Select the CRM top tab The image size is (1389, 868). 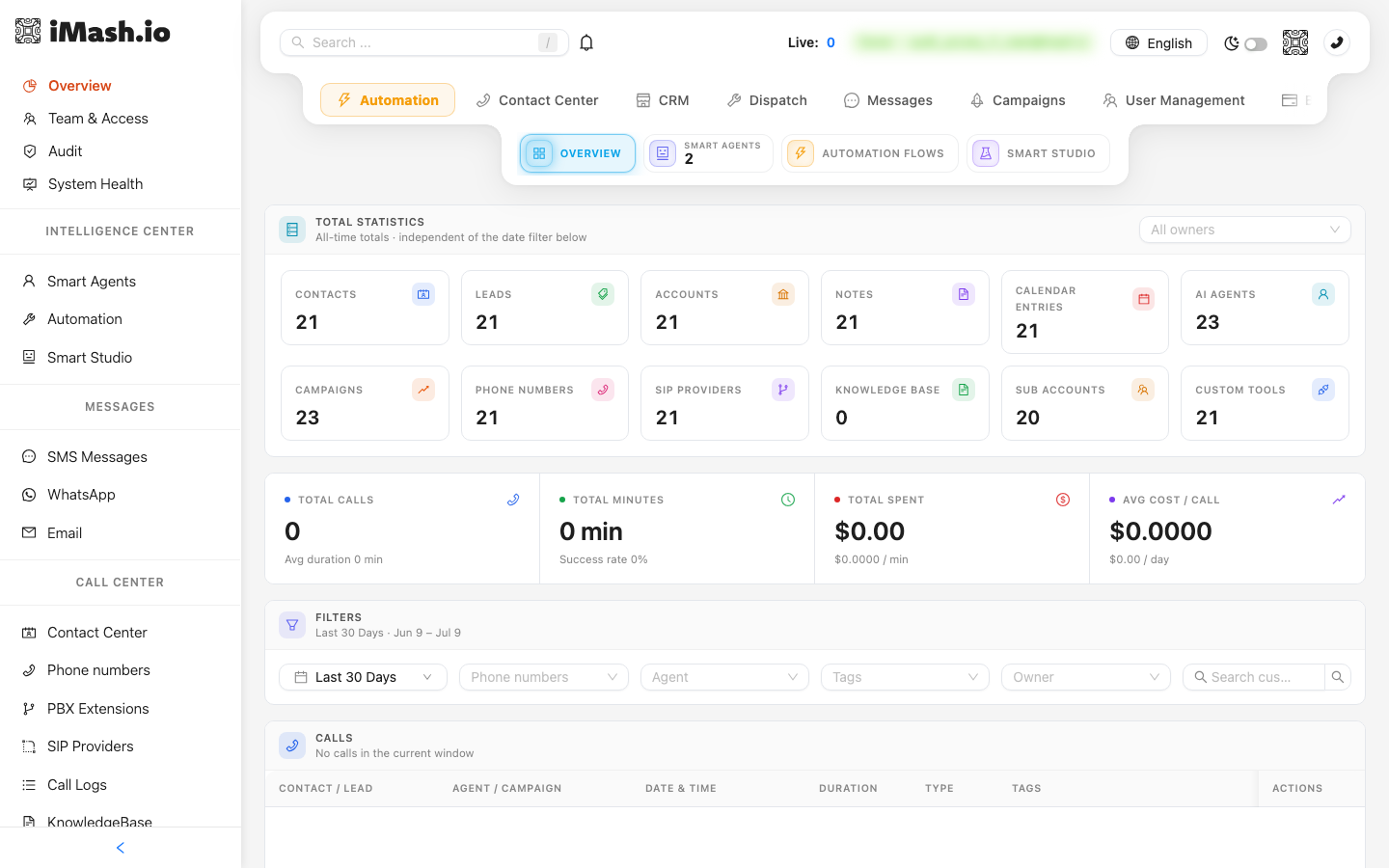pos(663,99)
